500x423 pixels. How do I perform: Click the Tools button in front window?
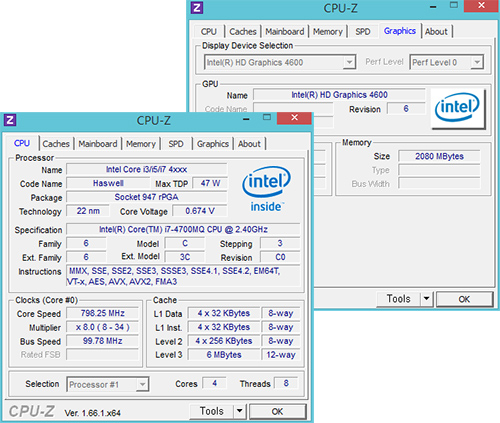[x=212, y=411]
